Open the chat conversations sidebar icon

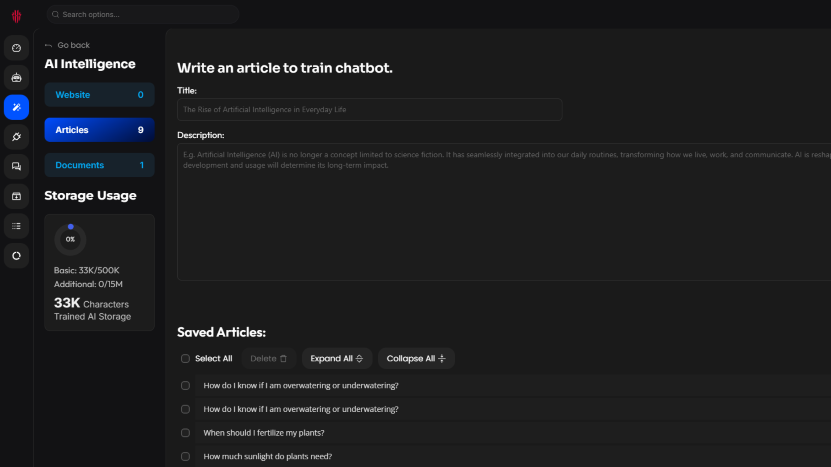point(16,166)
